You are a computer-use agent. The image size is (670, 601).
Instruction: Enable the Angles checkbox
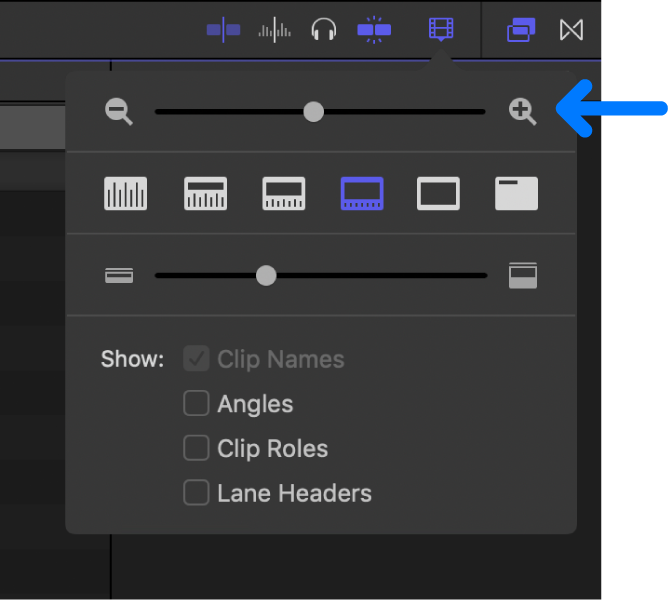pos(196,404)
